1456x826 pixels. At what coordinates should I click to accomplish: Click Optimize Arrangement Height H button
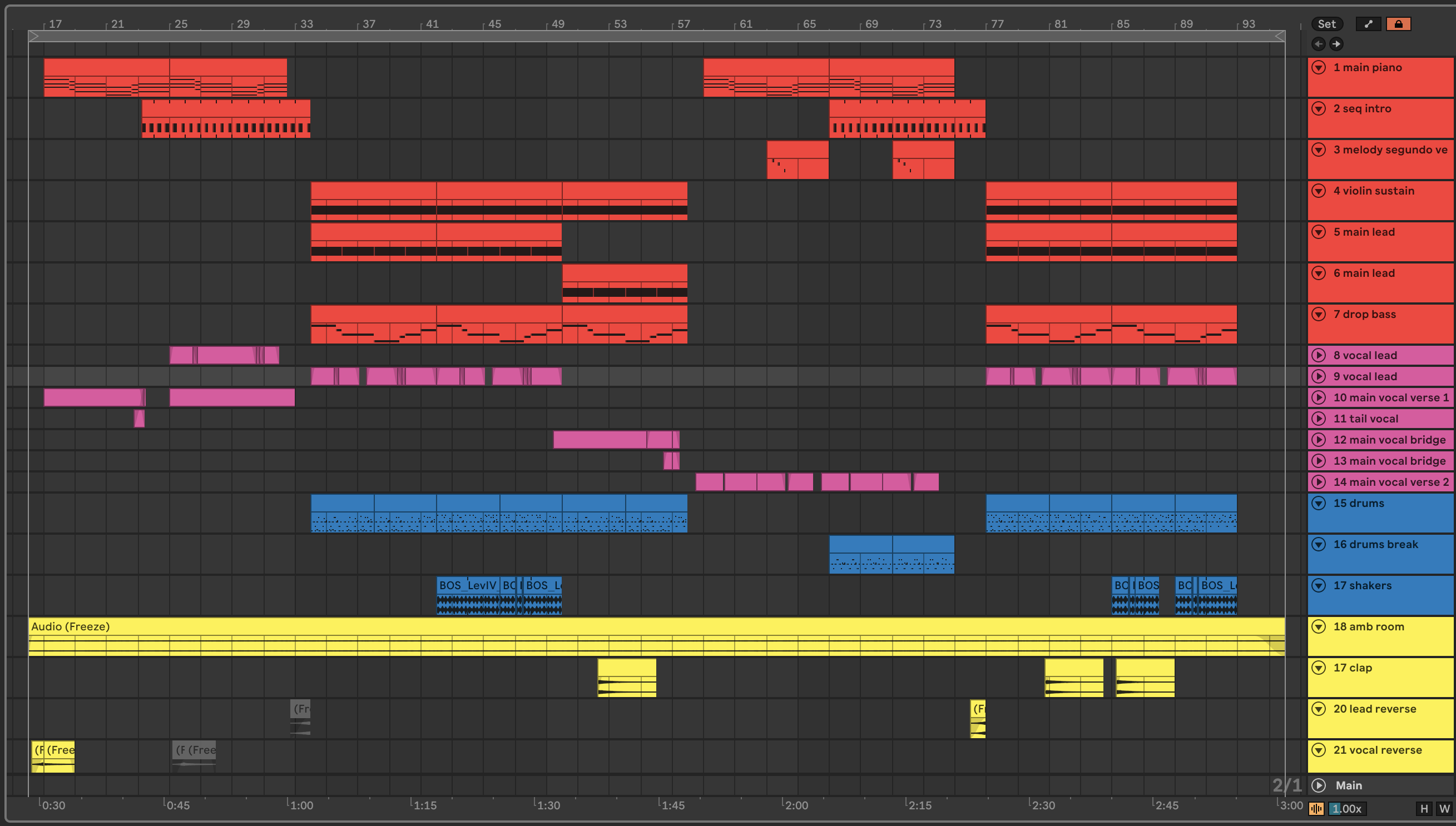1424,808
